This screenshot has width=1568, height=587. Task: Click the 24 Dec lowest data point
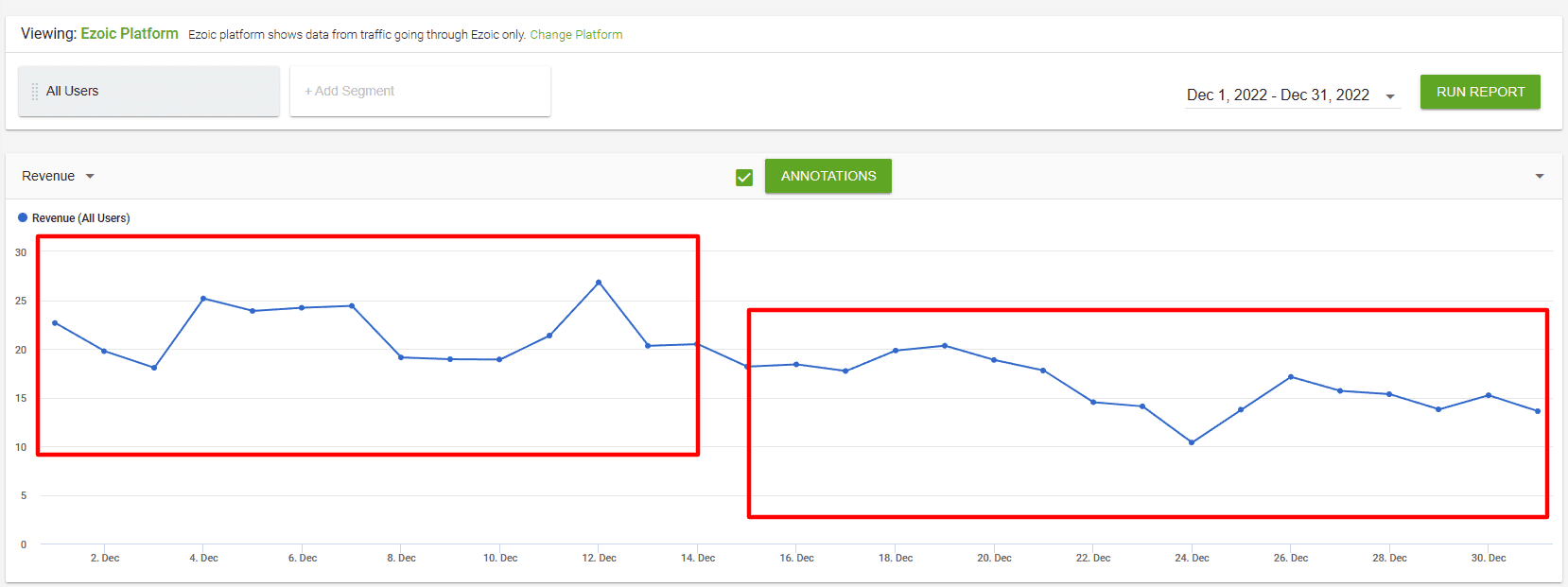[1192, 442]
